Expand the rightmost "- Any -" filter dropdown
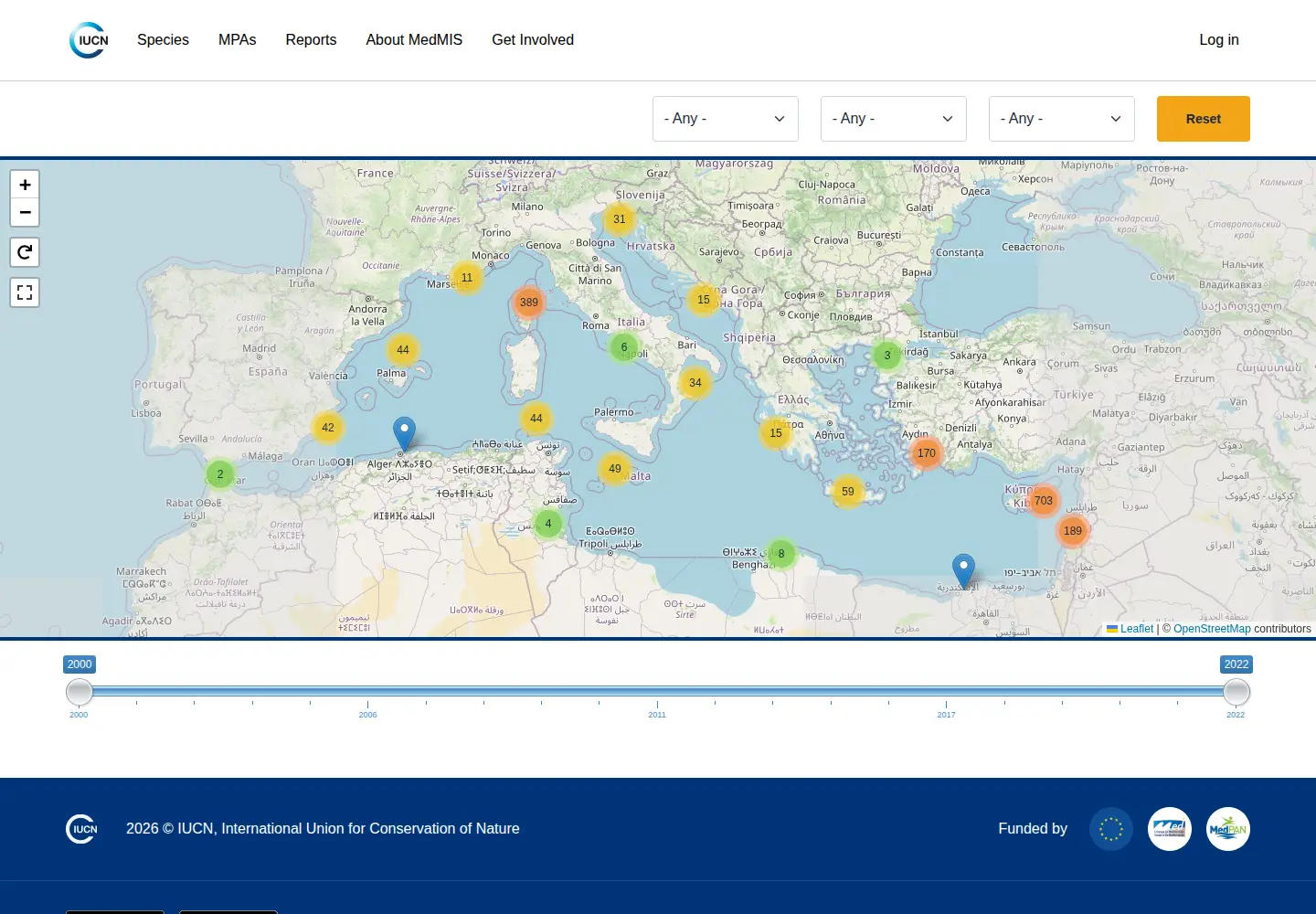The image size is (1316, 914). point(1062,119)
